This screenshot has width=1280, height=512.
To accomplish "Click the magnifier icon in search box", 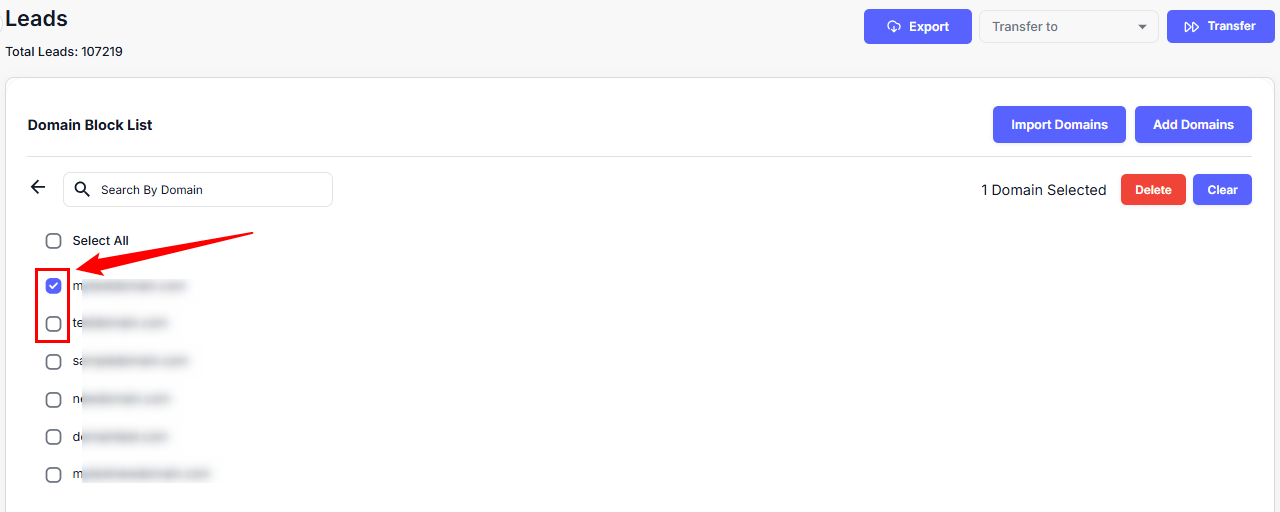I will coord(82,190).
